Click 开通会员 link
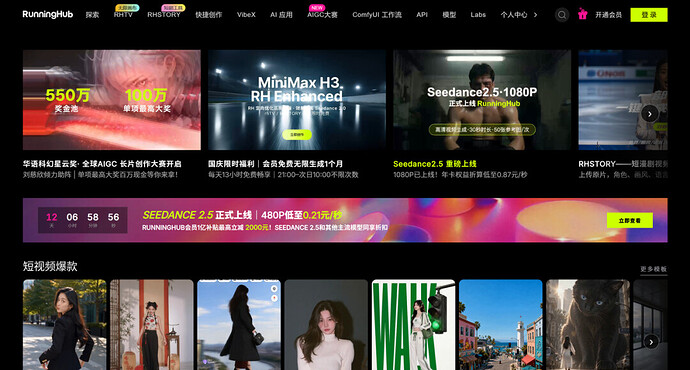The width and height of the screenshot is (690, 370). 608,15
